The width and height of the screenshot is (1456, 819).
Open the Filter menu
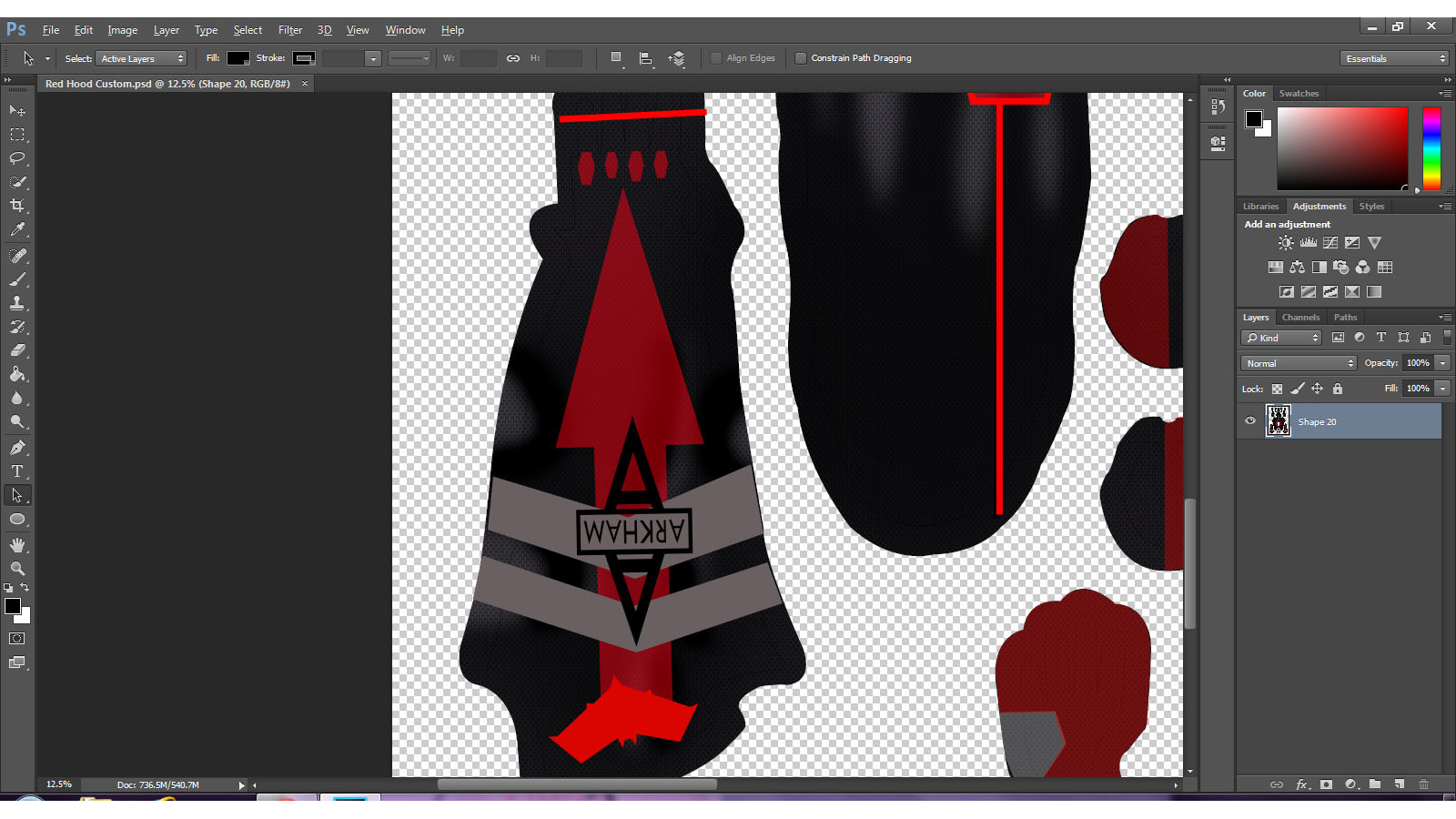(x=290, y=30)
